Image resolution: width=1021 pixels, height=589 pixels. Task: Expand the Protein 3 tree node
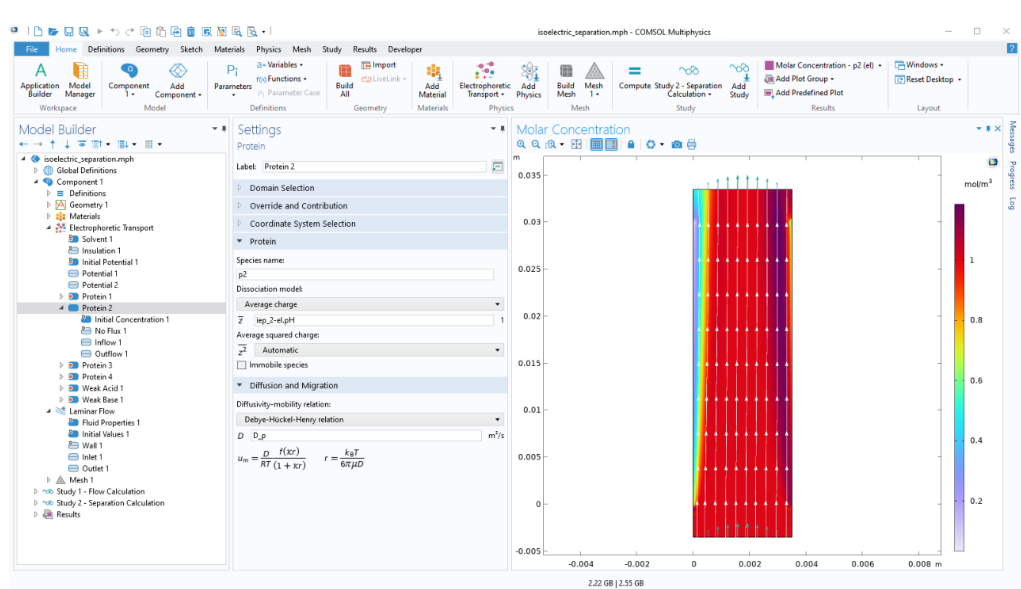click(62, 366)
